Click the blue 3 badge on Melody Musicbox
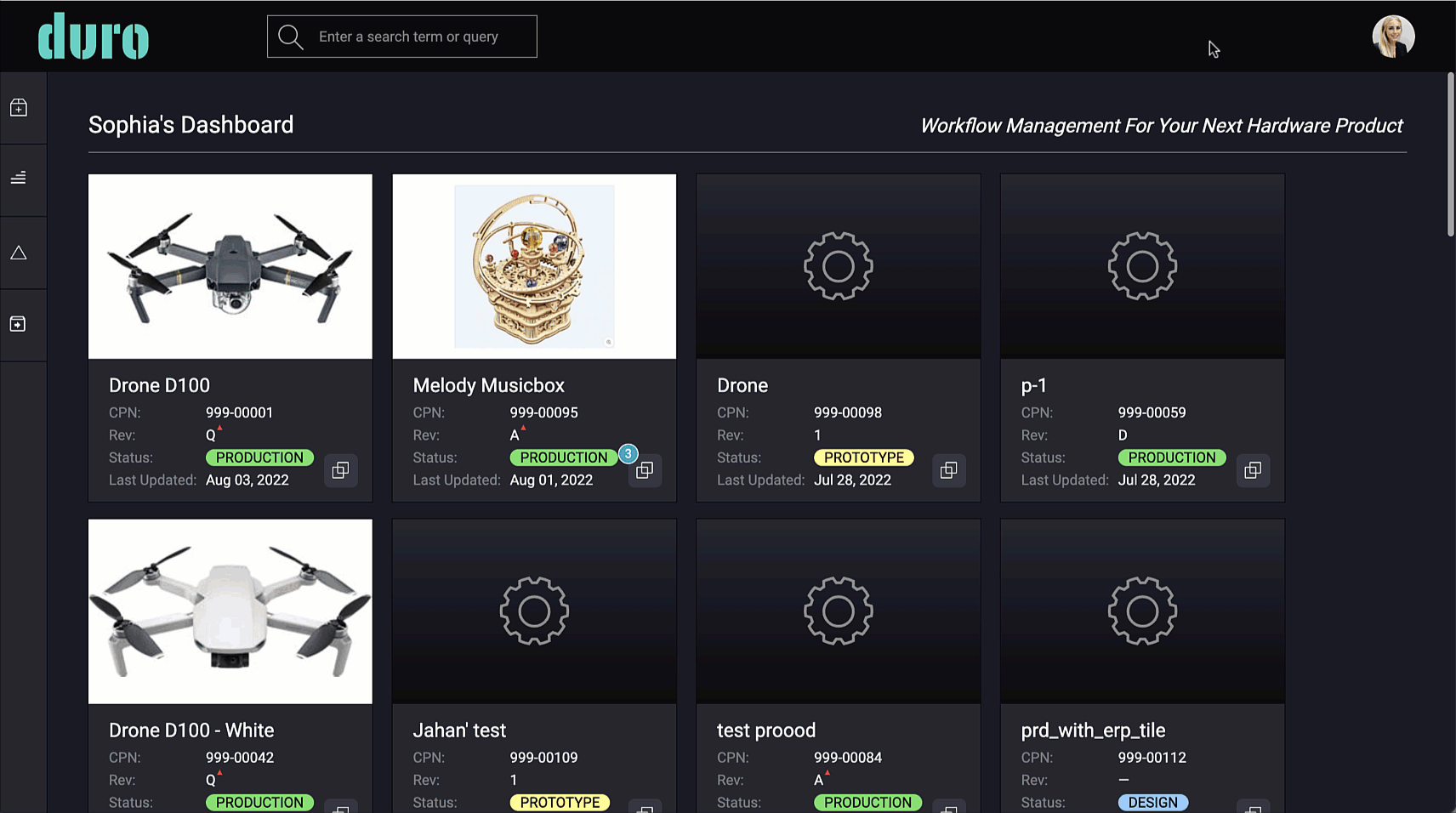This screenshot has height=813, width=1456. [628, 453]
